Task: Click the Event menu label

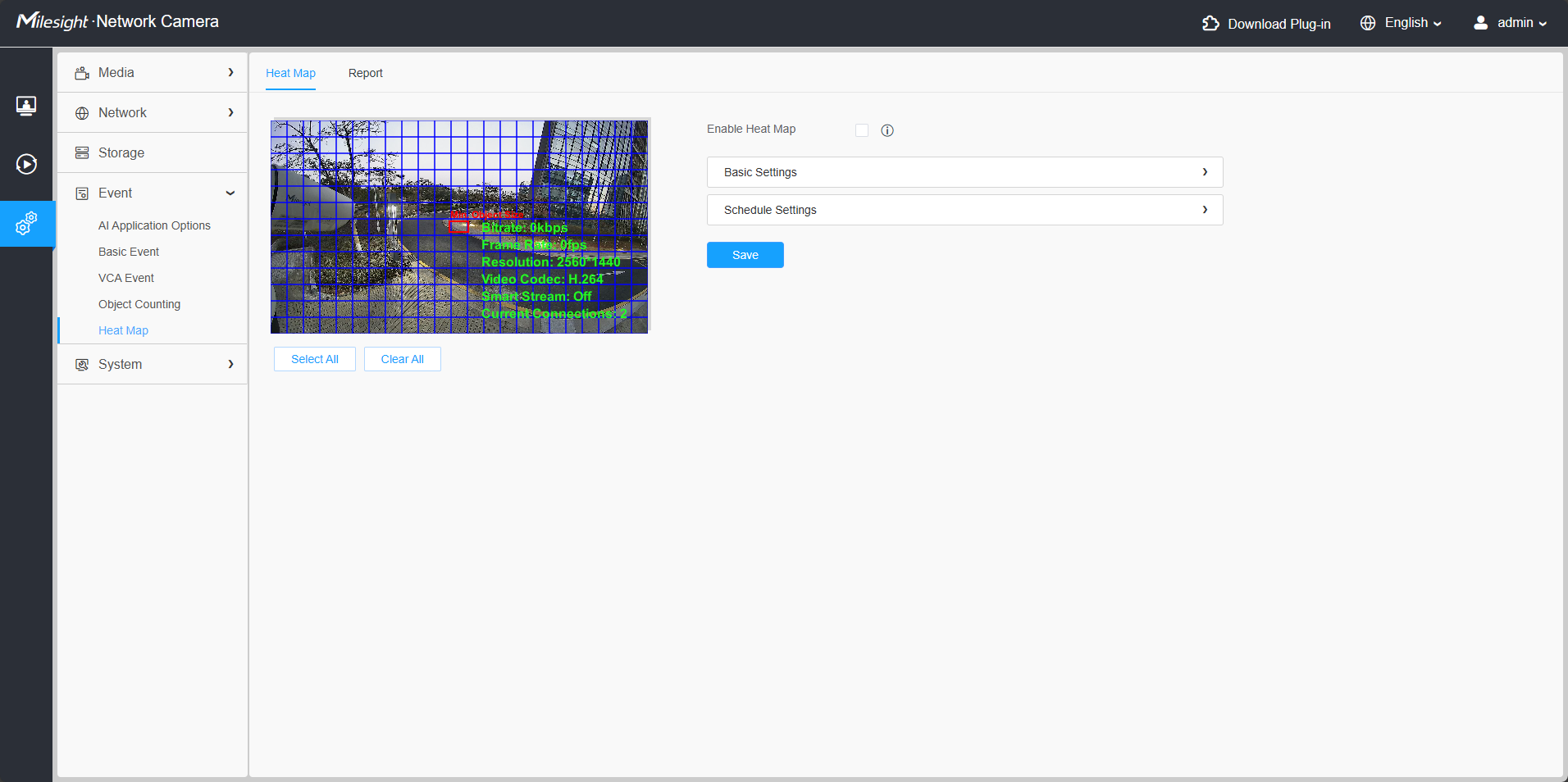Action: 115,193
